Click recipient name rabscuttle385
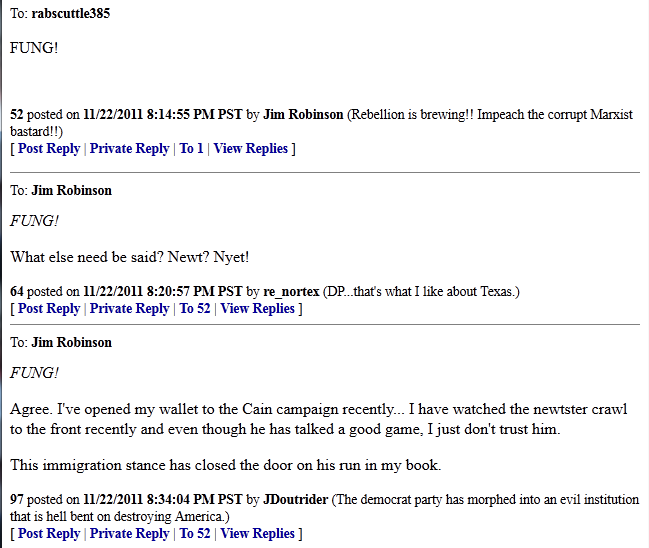Viewport: 649px width, 548px height. 71,13
